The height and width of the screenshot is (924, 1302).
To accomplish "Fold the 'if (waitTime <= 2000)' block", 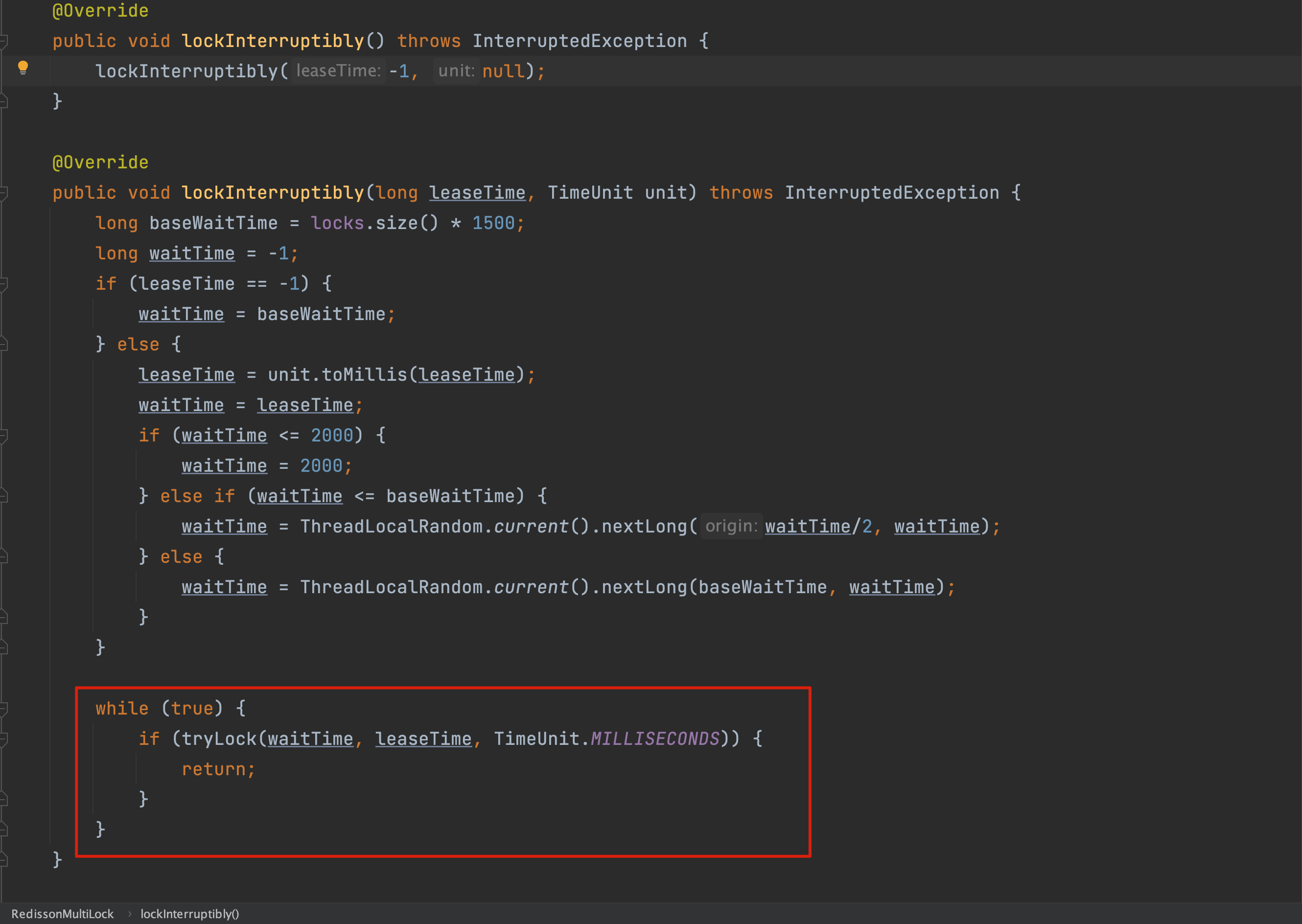I will click(x=3, y=435).
